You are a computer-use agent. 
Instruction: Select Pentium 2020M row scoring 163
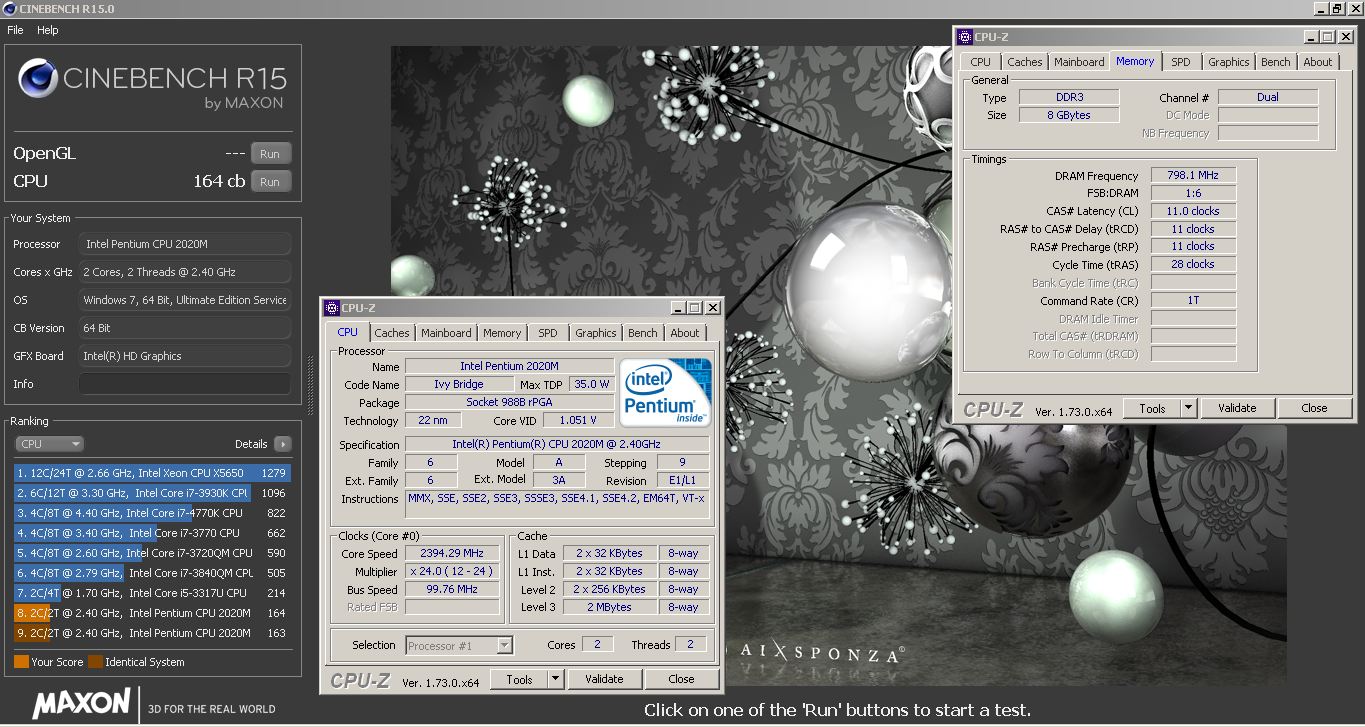(x=152, y=633)
